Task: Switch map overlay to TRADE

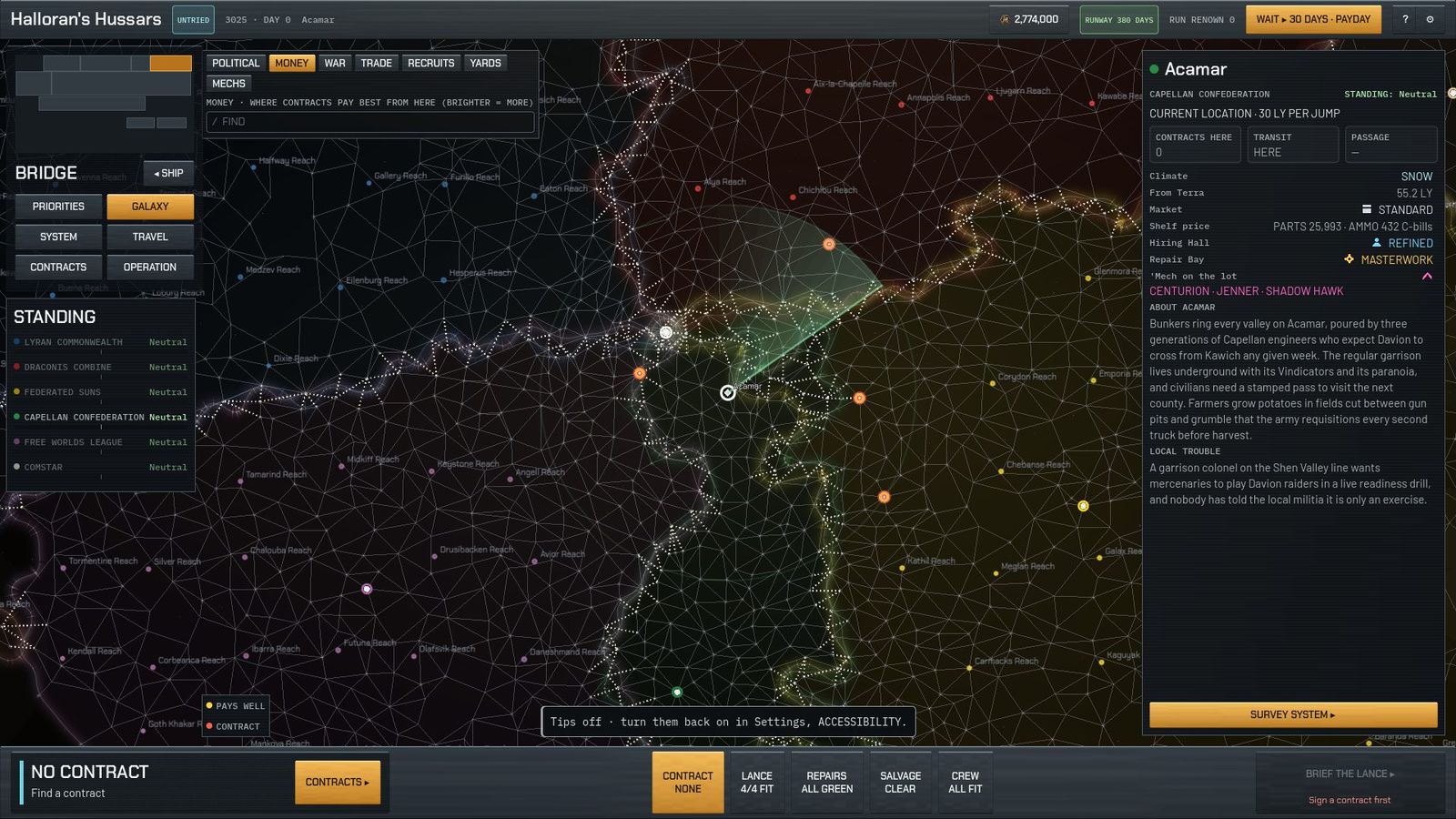Action: coord(376,63)
